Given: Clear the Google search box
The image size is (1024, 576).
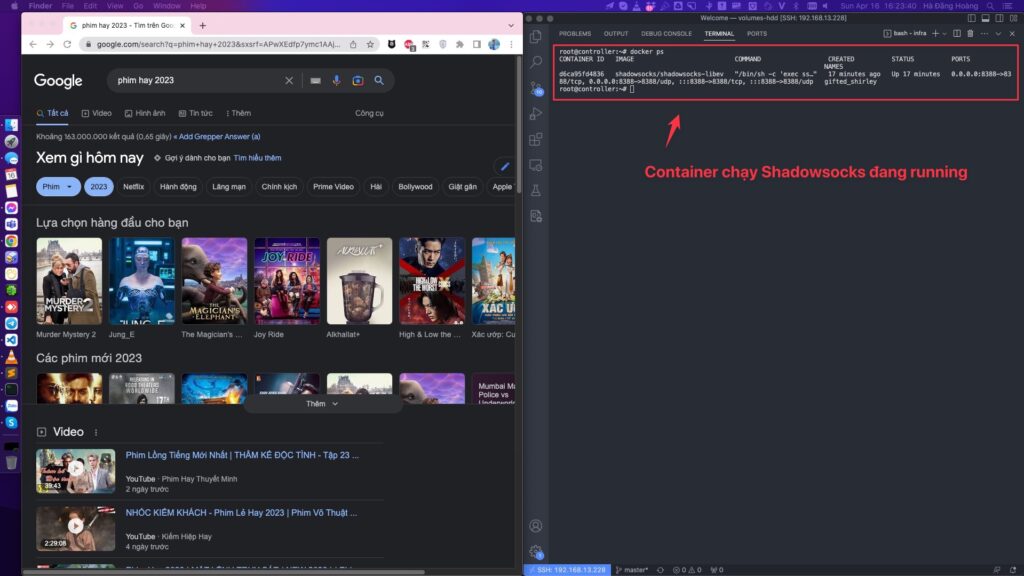Looking at the screenshot, I should (289, 80).
